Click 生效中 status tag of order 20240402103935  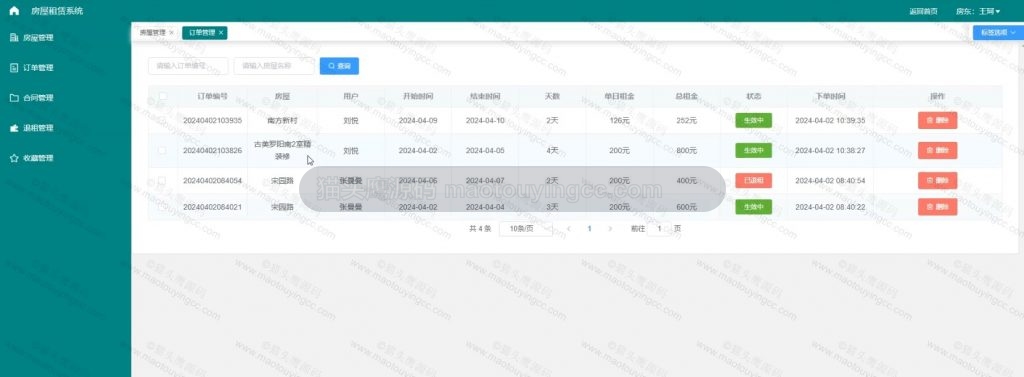(754, 120)
